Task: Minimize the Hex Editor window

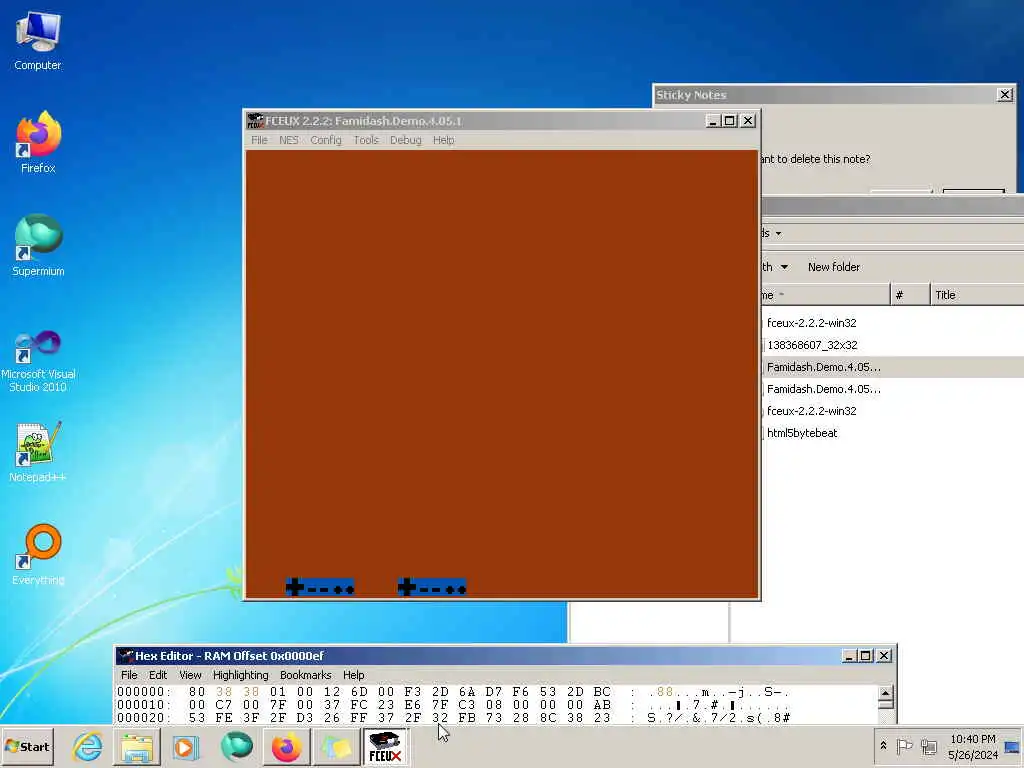Action: tap(848, 656)
